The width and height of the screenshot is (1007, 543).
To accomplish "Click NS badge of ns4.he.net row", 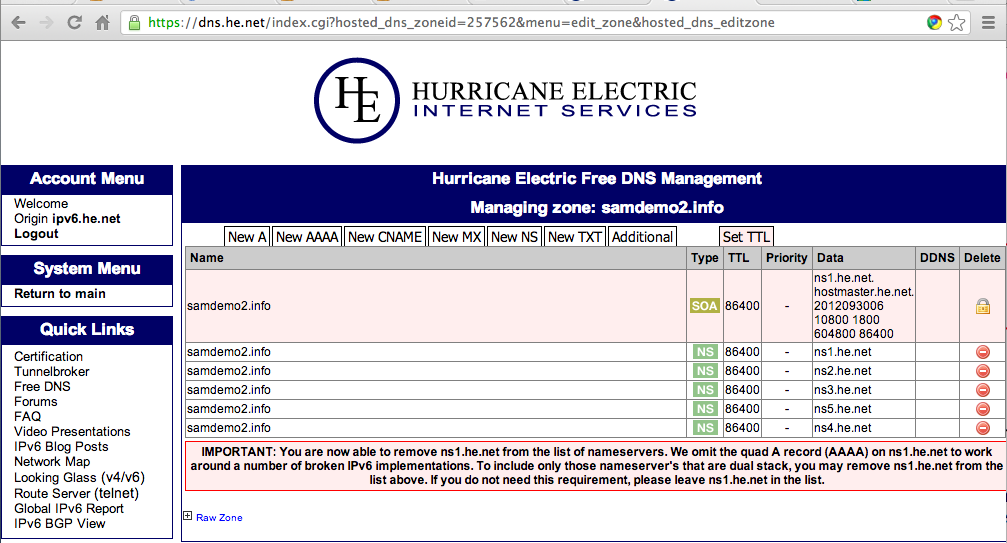I will (705, 428).
